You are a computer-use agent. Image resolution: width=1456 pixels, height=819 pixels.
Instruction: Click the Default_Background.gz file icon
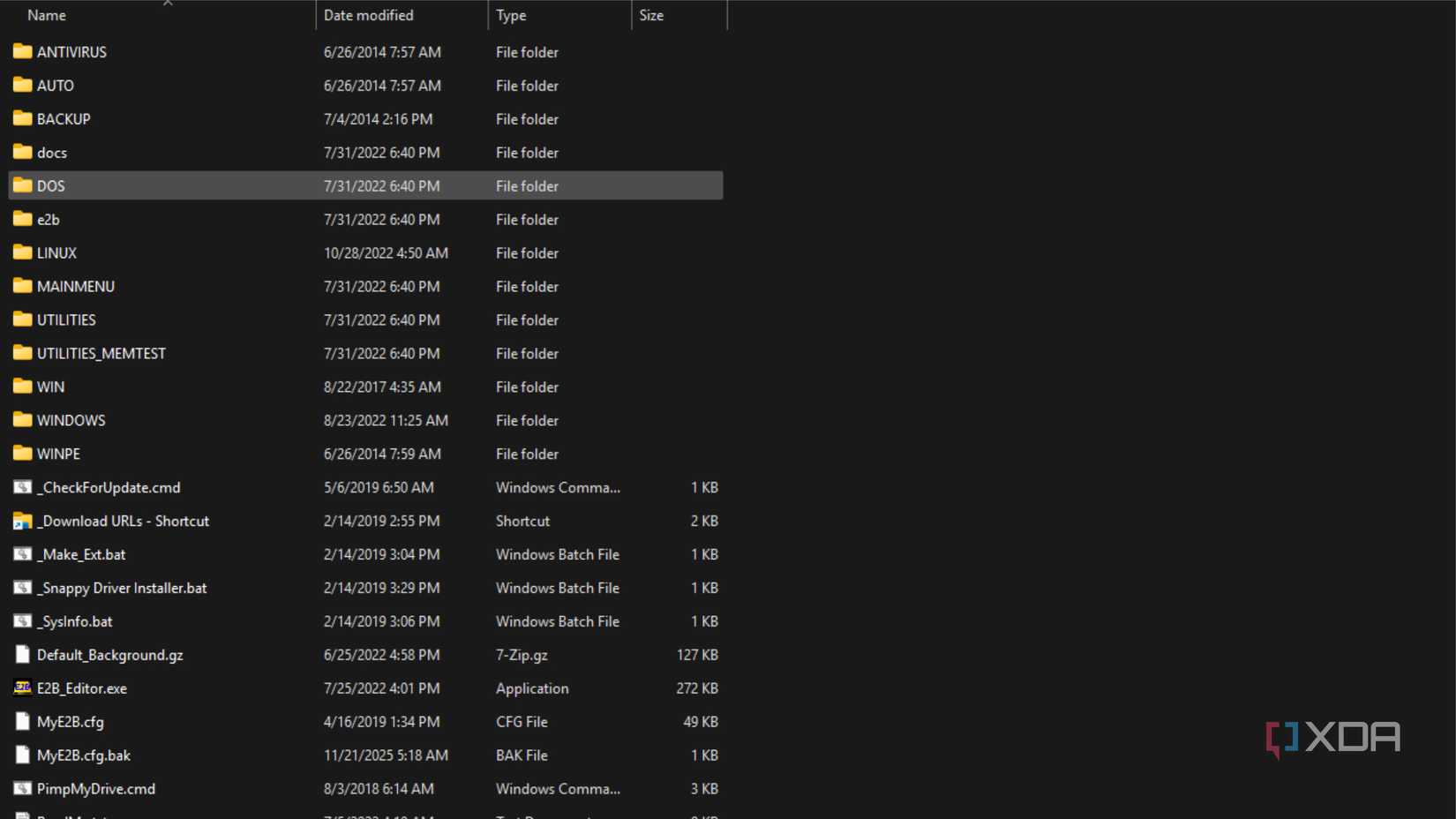23,655
